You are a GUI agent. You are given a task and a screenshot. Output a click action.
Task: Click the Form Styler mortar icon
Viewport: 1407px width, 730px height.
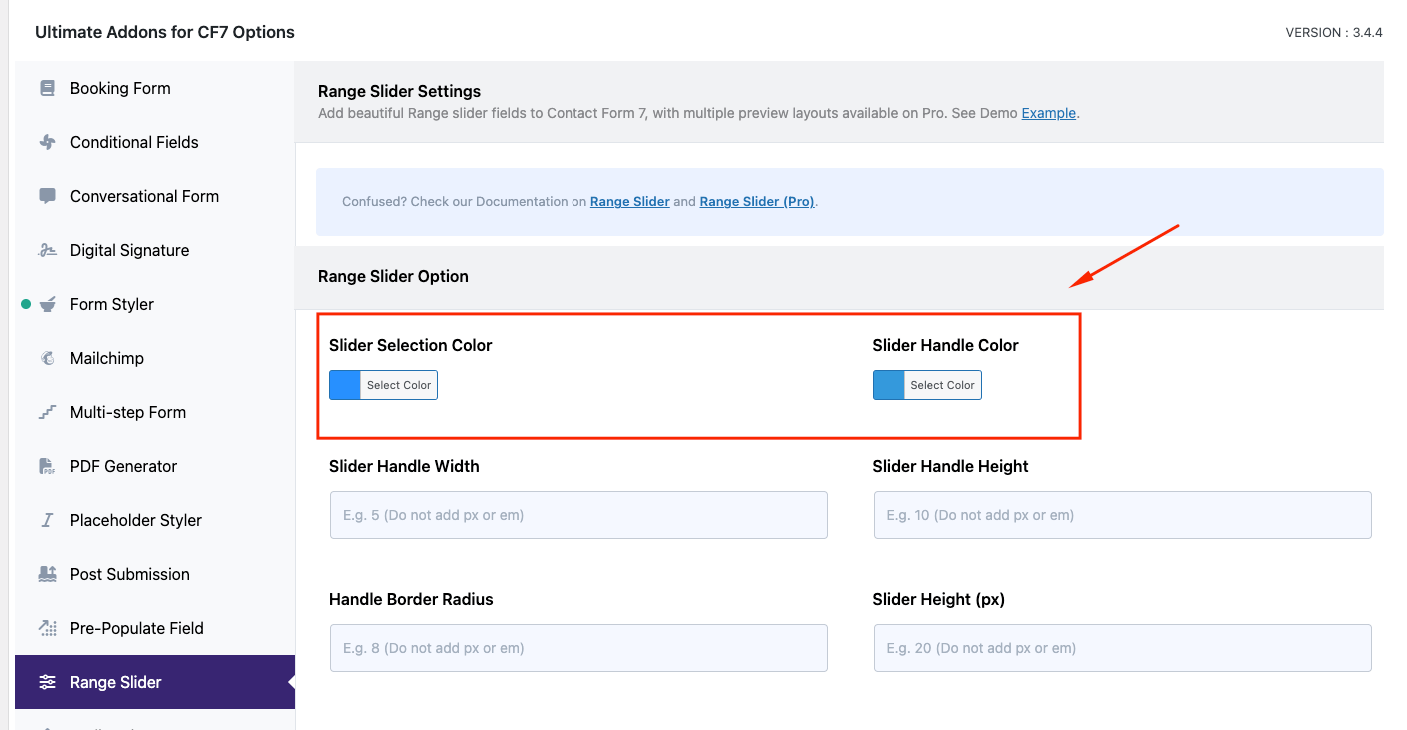tap(47, 304)
